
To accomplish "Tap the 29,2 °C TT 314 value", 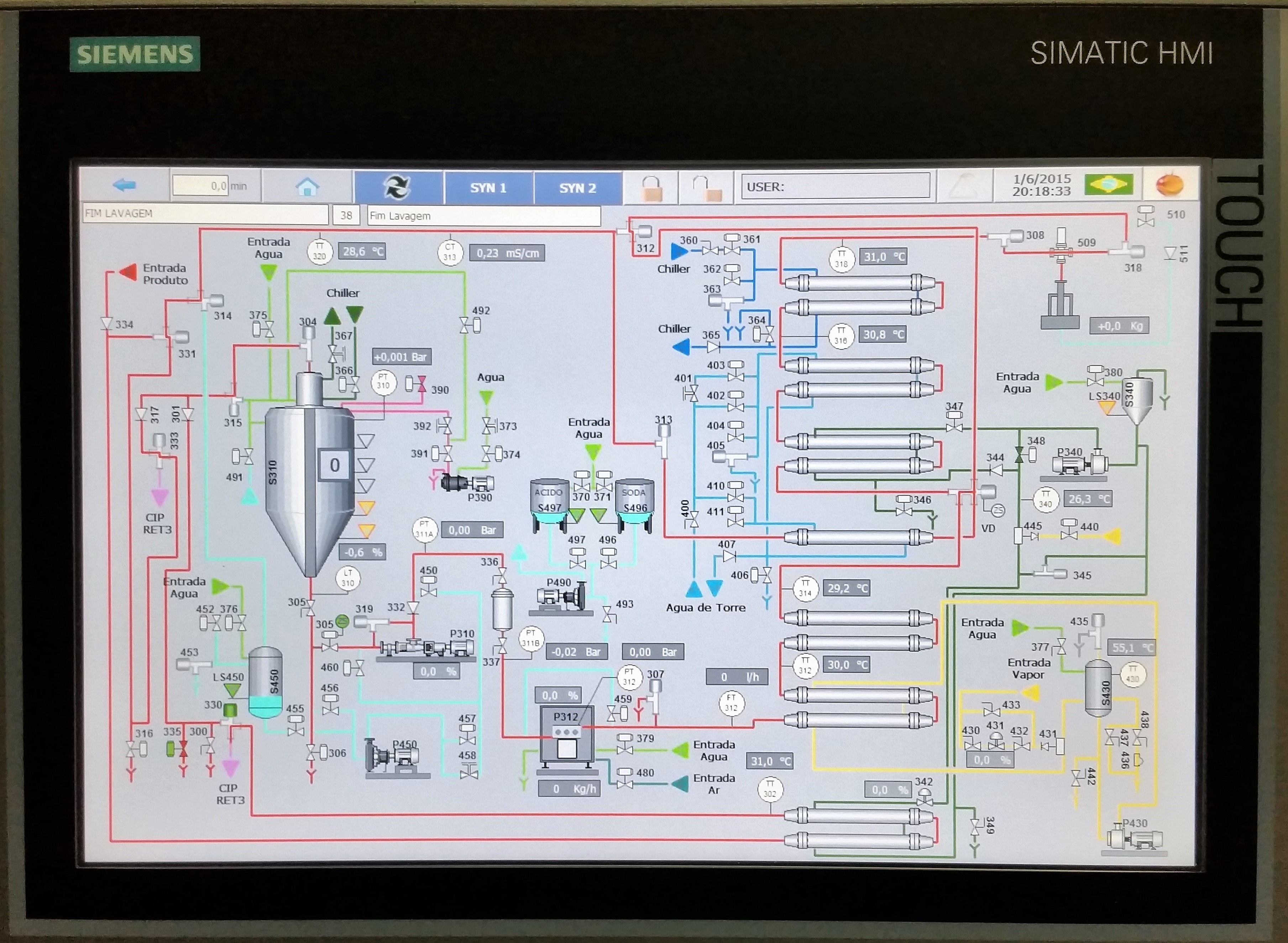I will [x=847, y=588].
